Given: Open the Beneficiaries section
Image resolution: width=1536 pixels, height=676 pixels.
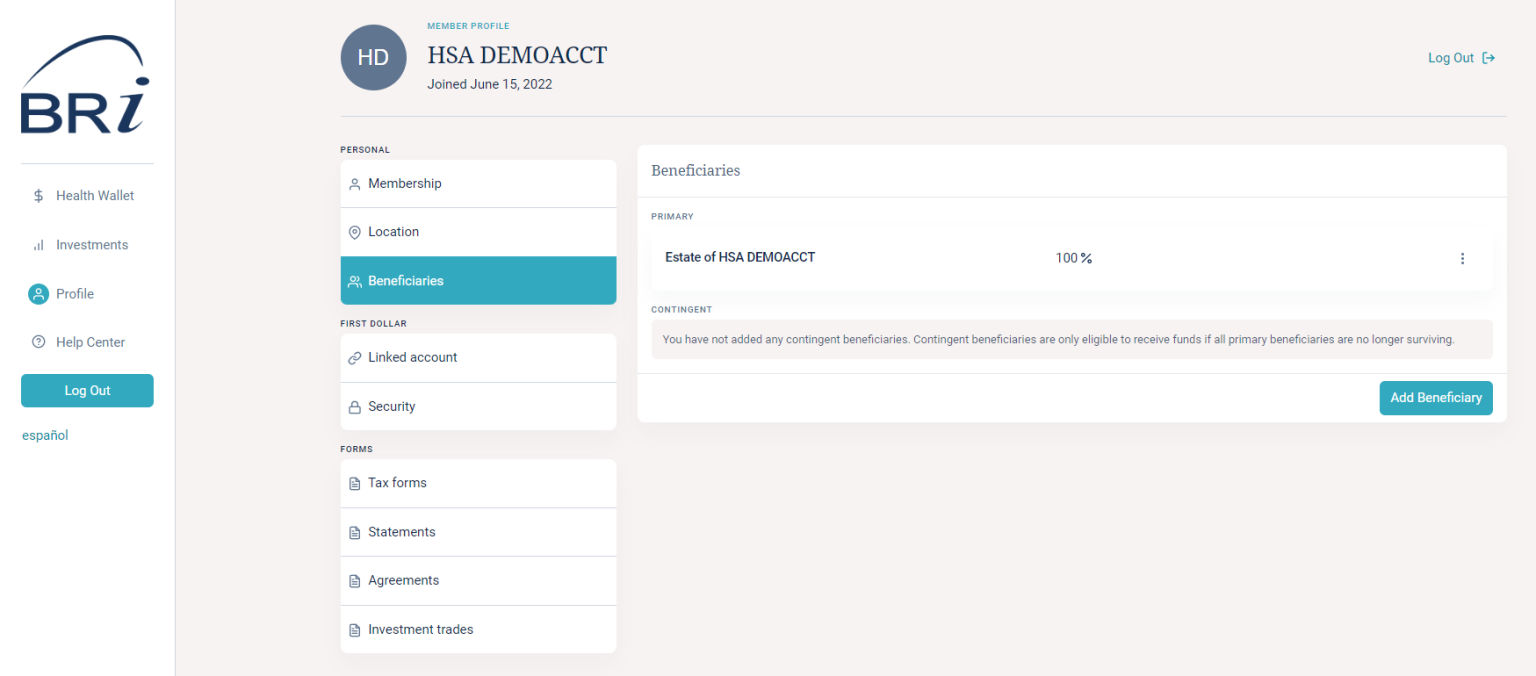Looking at the screenshot, I should [478, 280].
